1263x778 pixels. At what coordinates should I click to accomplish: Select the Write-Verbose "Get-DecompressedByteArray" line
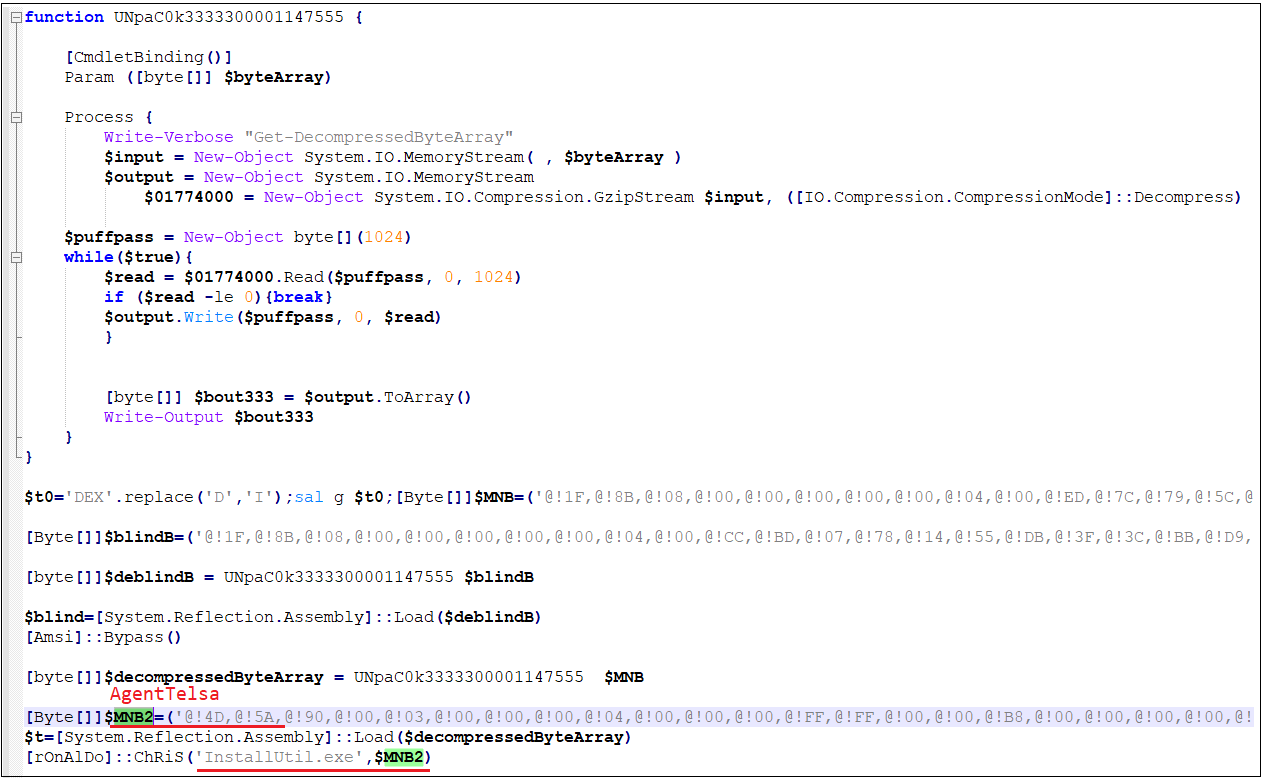coord(309,137)
